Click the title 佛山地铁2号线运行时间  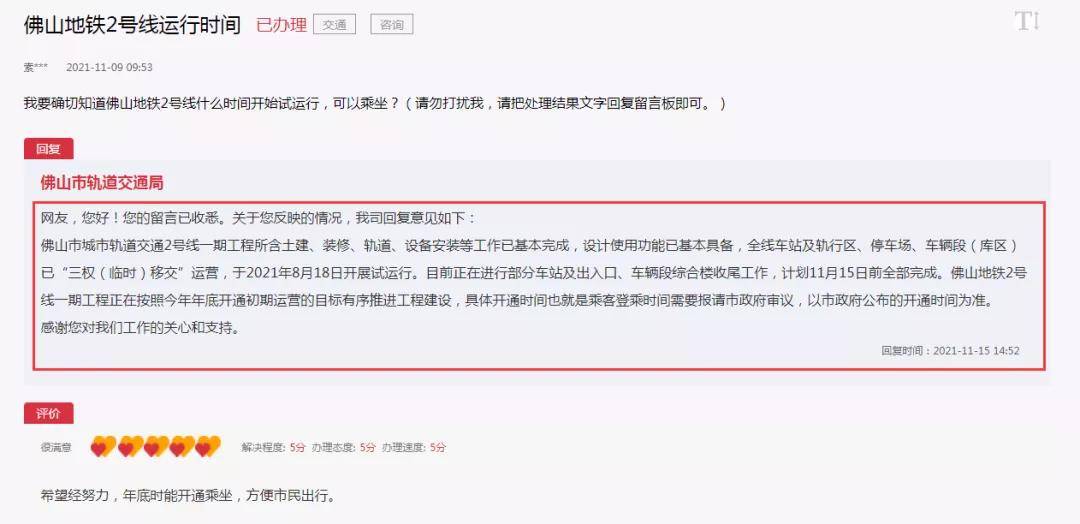pos(132,25)
